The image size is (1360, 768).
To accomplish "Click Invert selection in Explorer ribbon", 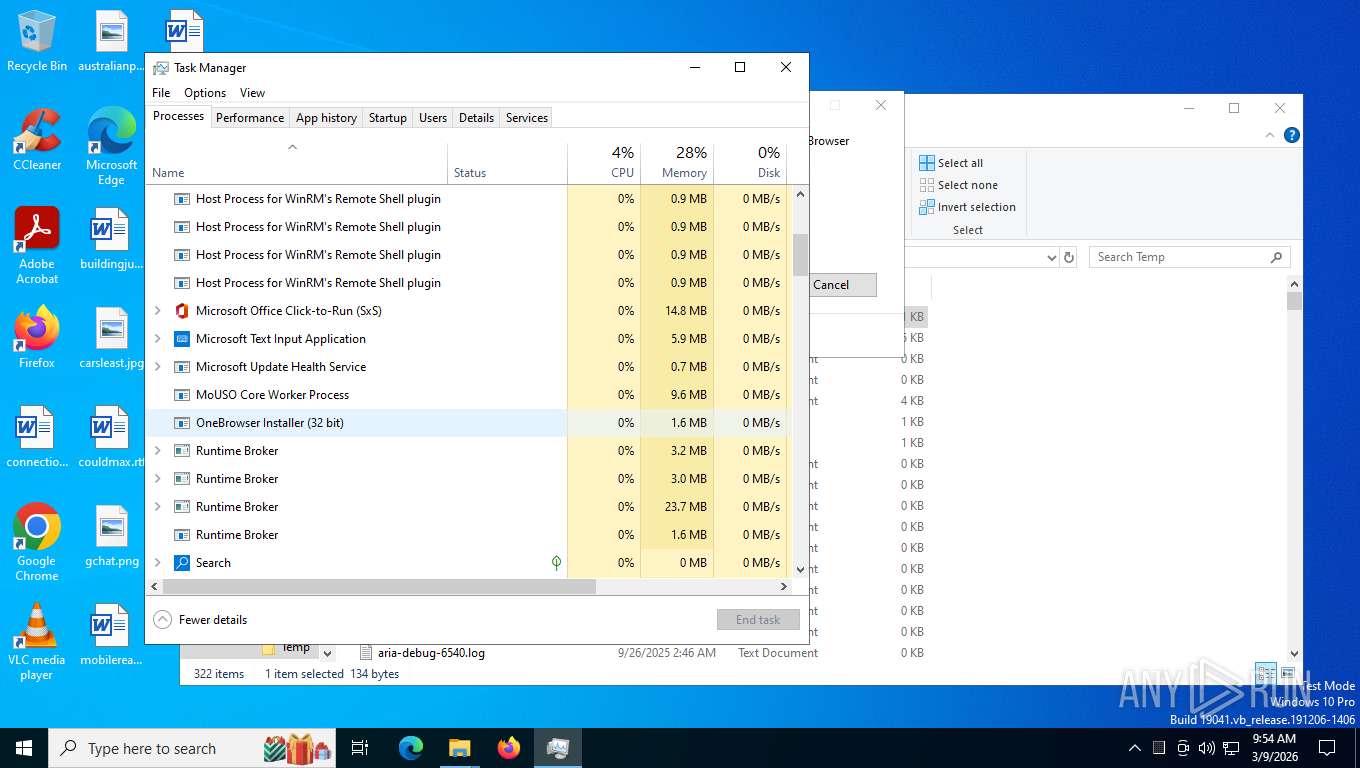I will (967, 207).
